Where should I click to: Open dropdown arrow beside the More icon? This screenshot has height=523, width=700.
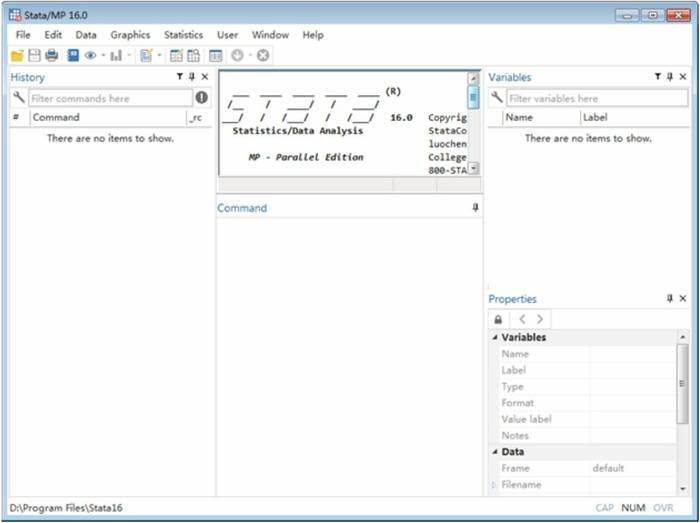point(250,55)
